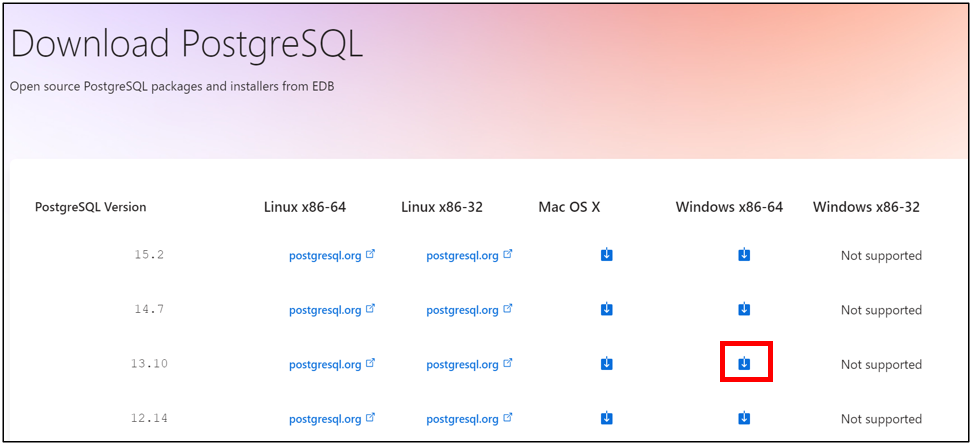Open postgresql.org link for 12.14 Linux x86-64
Image resolution: width=973 pixels, height=446 pixels.
[x=332, y=419]
